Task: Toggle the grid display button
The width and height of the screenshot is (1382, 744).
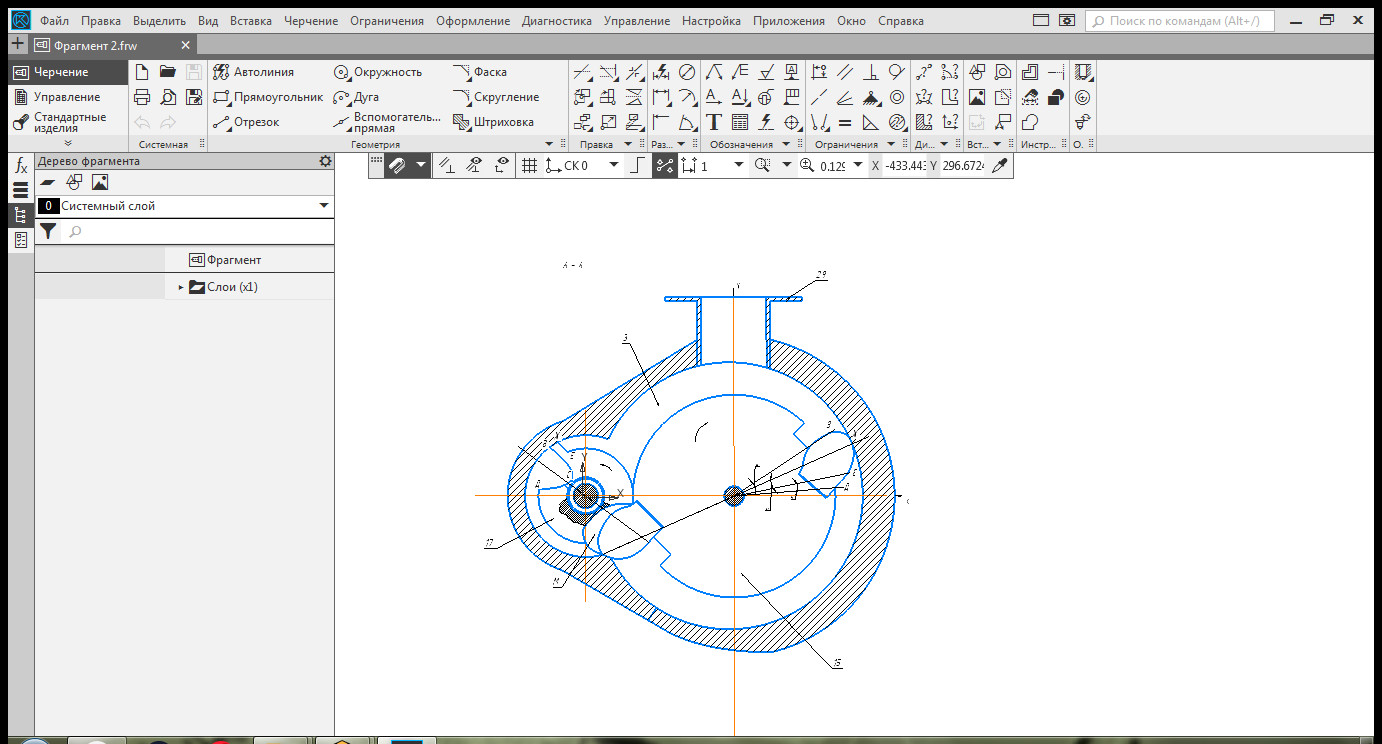Action: tap(530, 166)
